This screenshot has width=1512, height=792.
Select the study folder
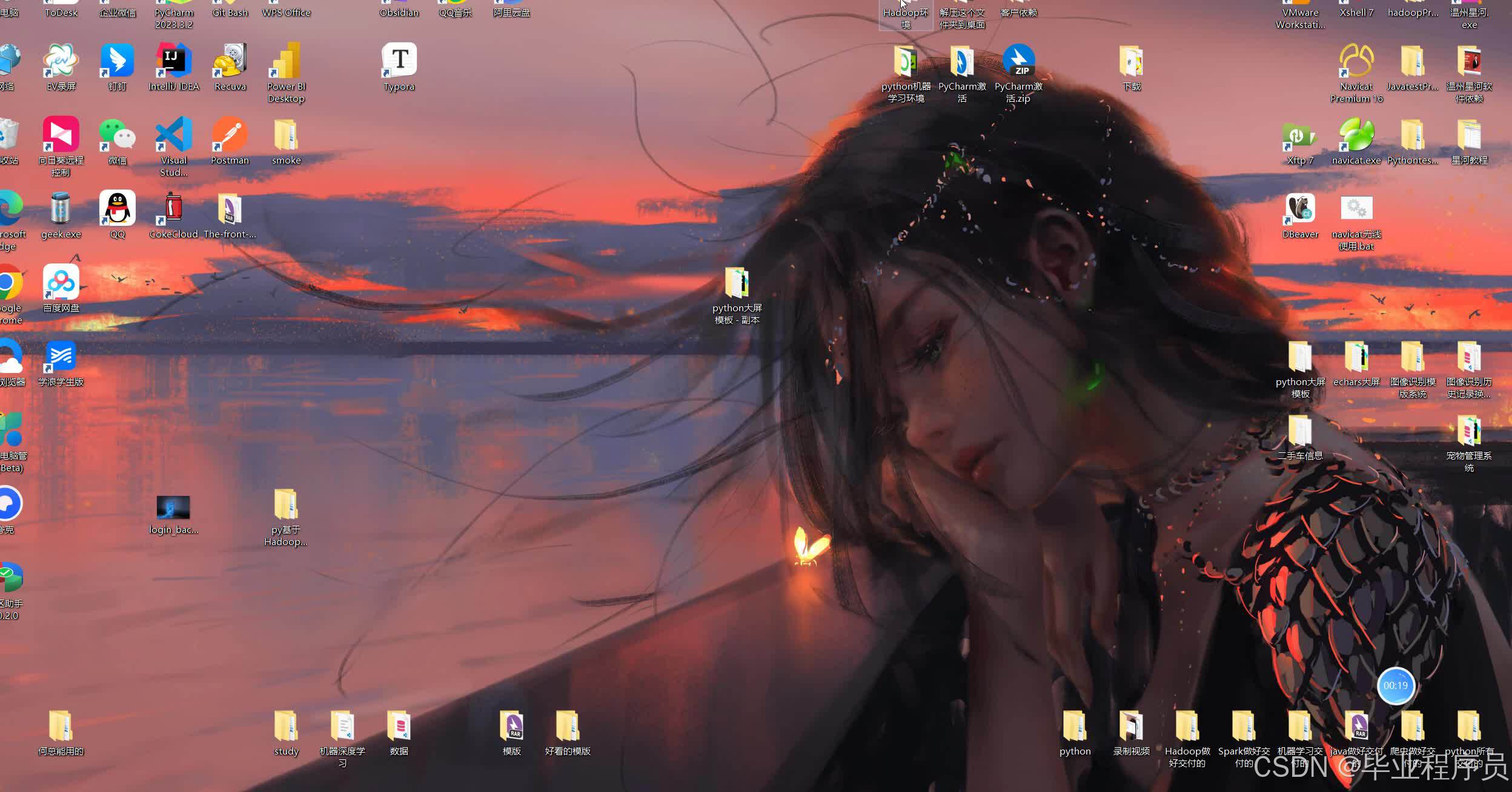pyautogui.click(x=286, y=727)
